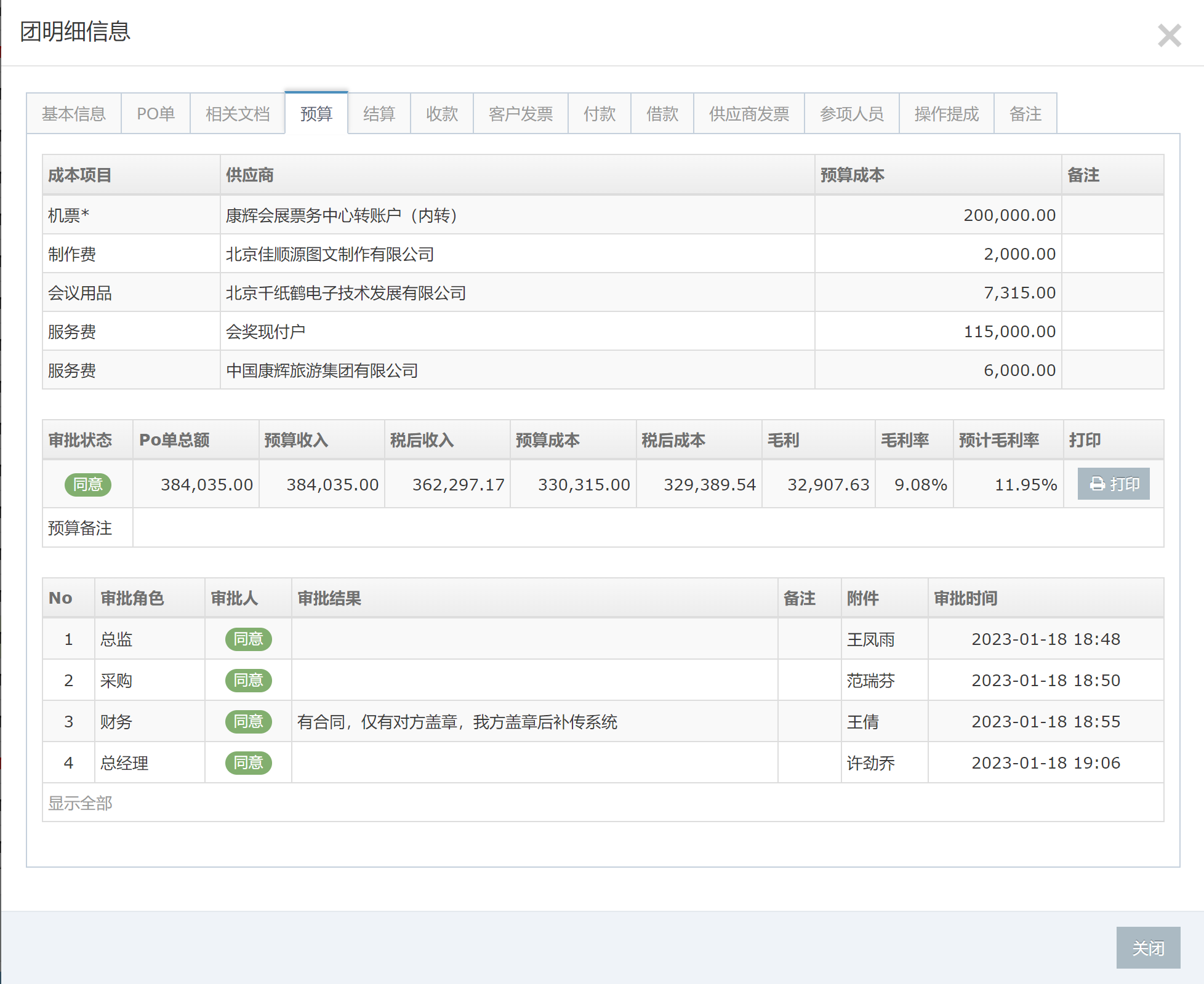The width and height of the screenshot is (1204, 984).
Task: Select the 供应商发票 tab
Action: pyautogui.click(x=749, y=114)
